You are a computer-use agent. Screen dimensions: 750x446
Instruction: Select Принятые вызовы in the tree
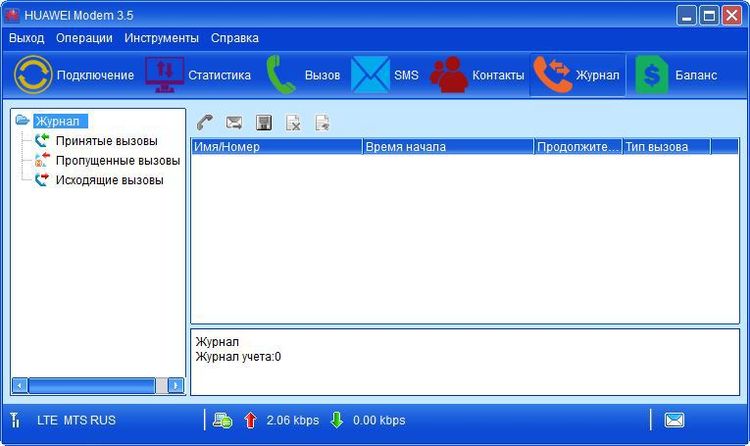point(107,141)
